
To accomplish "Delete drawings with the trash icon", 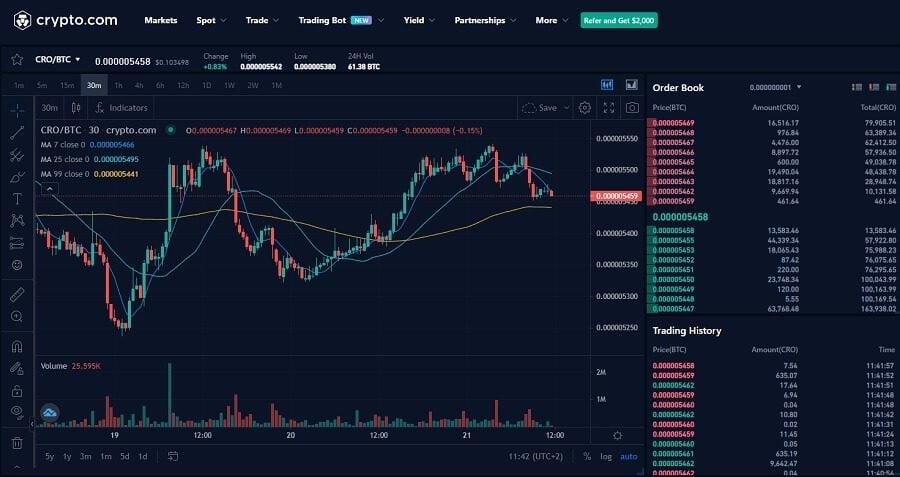I will 17,443.
